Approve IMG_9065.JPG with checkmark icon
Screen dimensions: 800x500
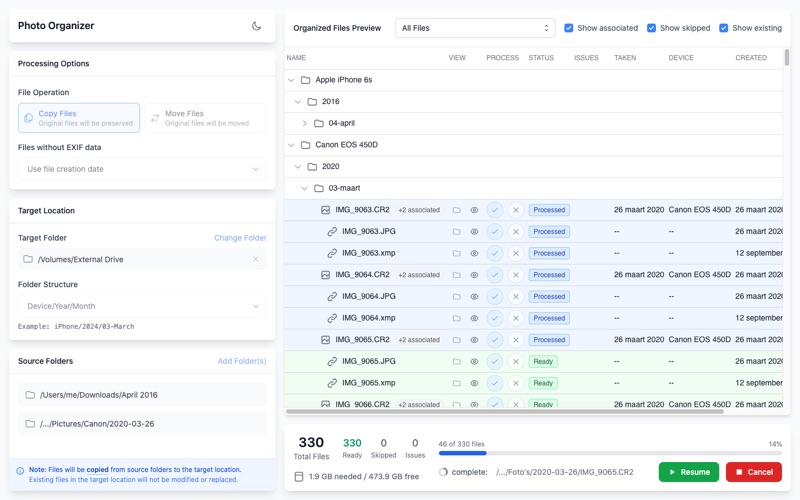coord(494,361)
